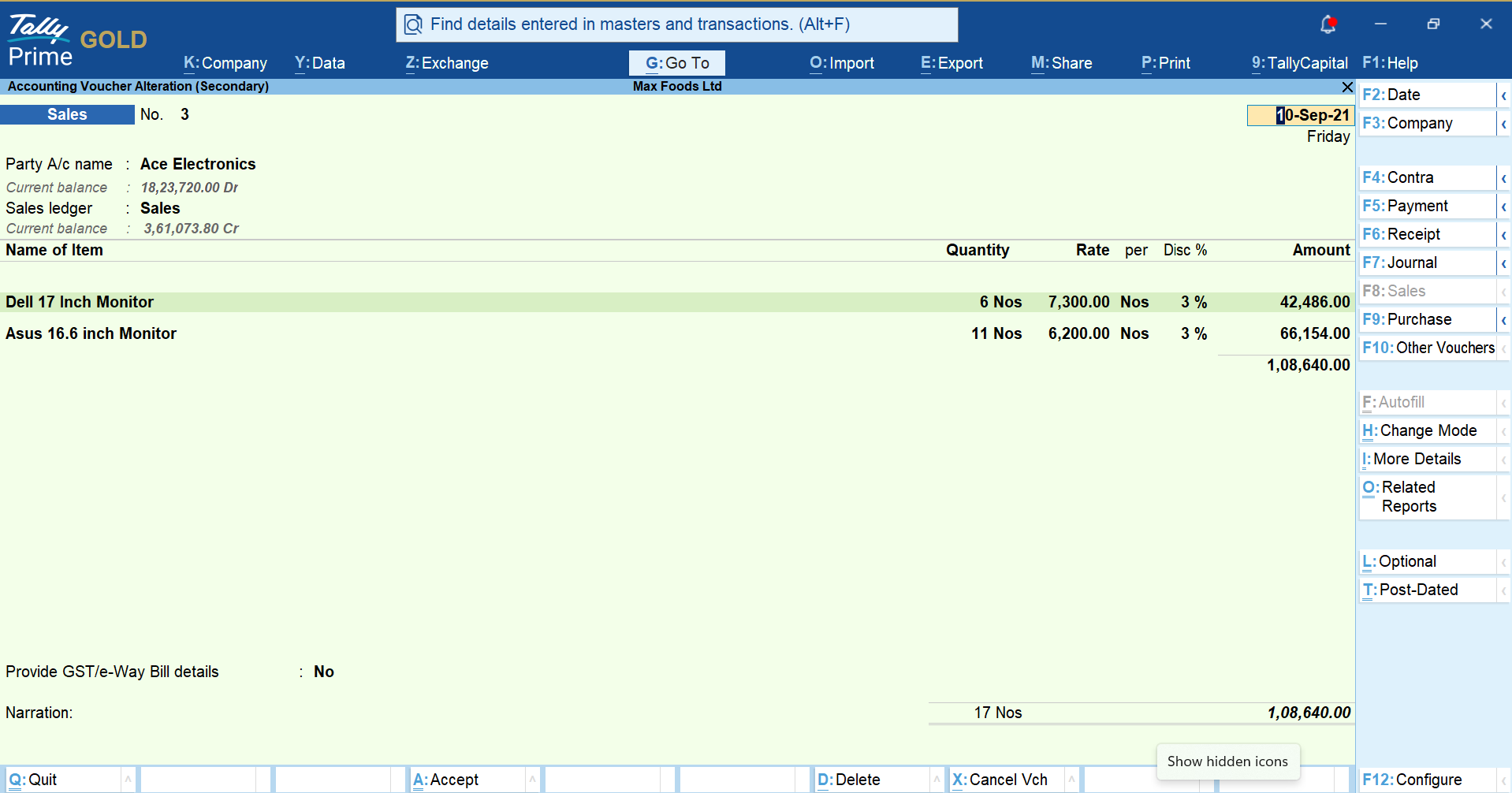Expand the chevron next to Q: Quit

click(128, 780)
